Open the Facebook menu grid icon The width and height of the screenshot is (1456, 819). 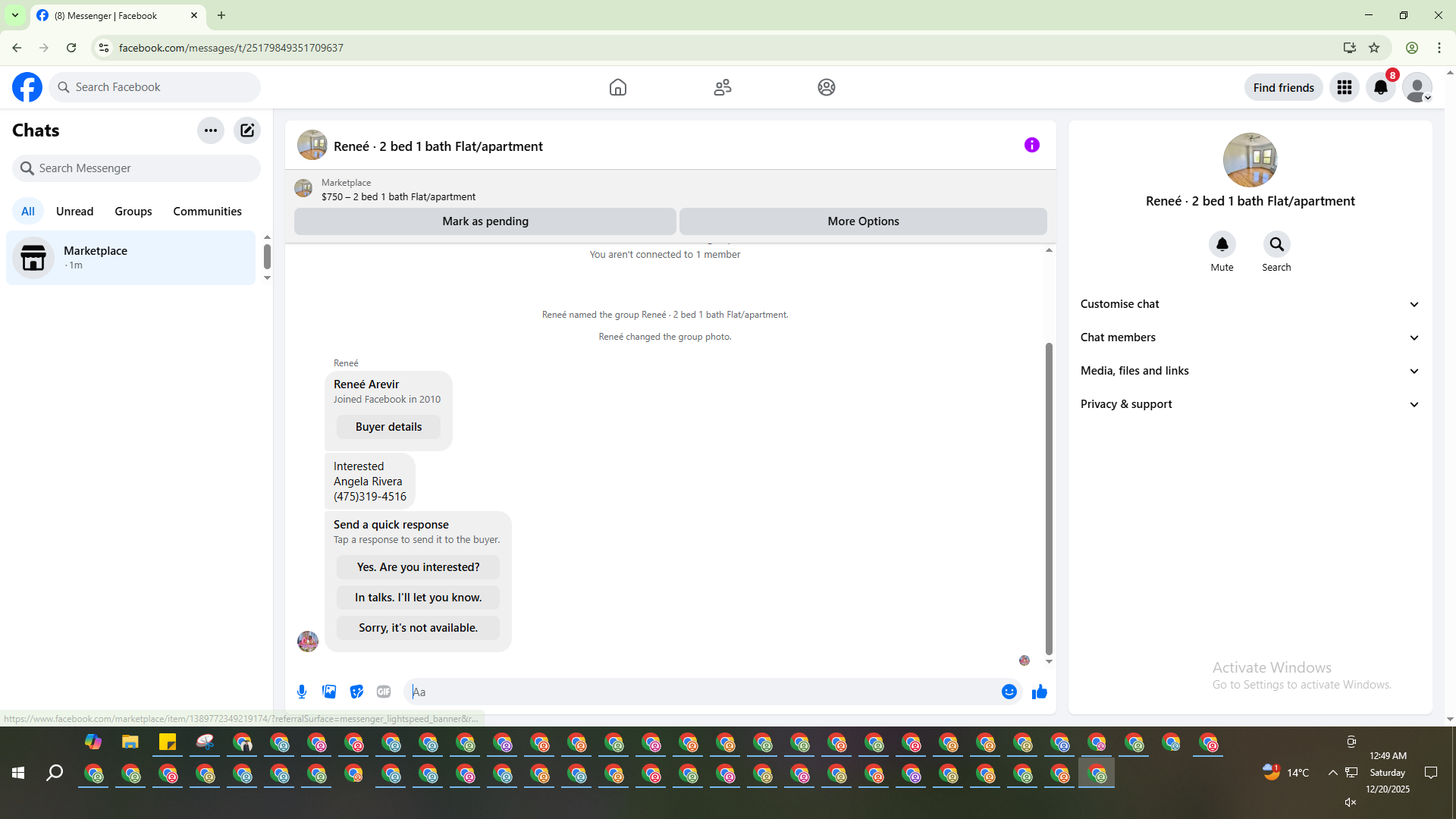pyautogui.click(x=1344, y=87)
